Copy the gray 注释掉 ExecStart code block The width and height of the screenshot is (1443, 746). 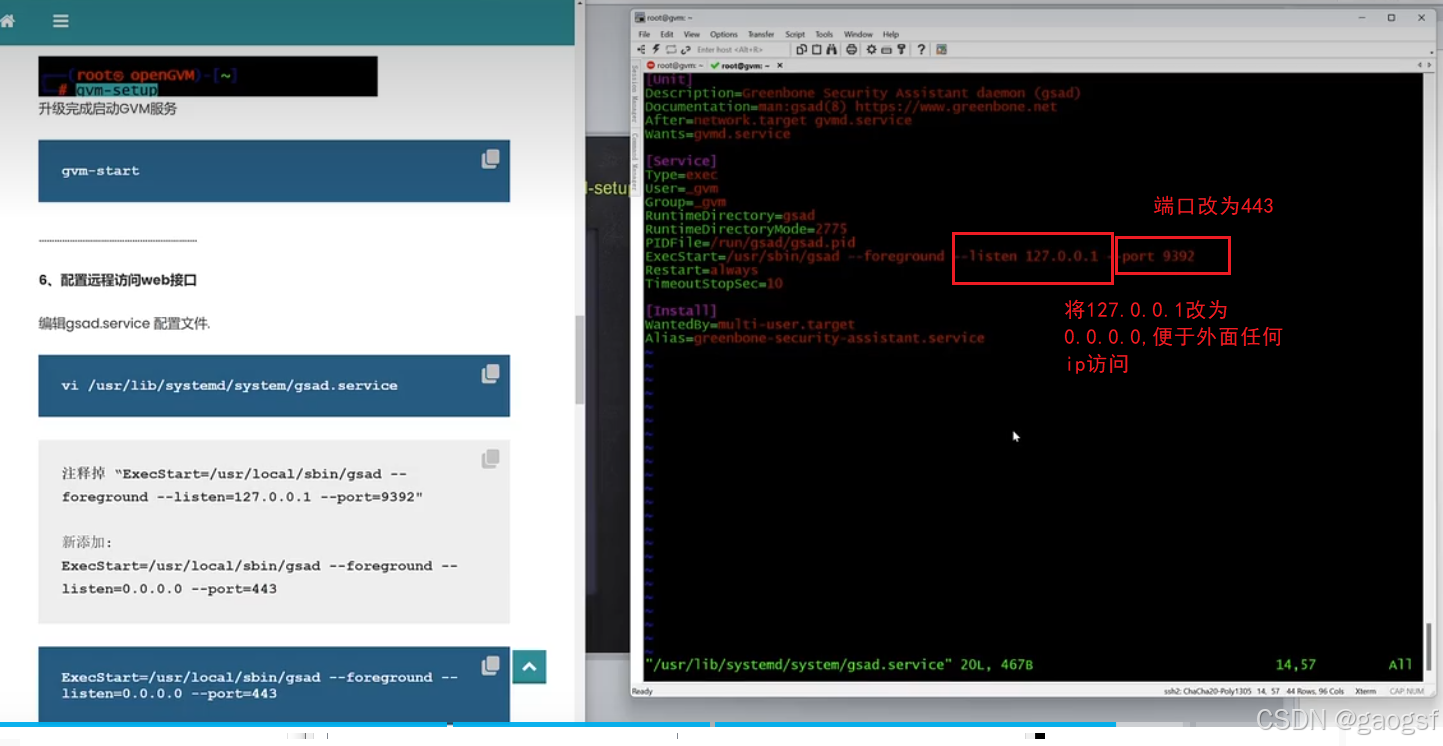pos(490,459)
